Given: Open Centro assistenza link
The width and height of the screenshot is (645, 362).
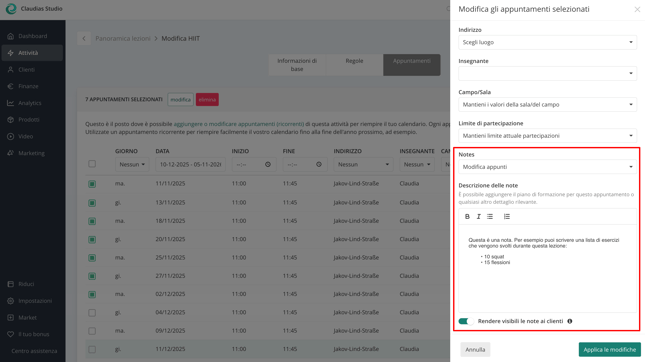Looking at the screenshot, I should click(34, 351).
